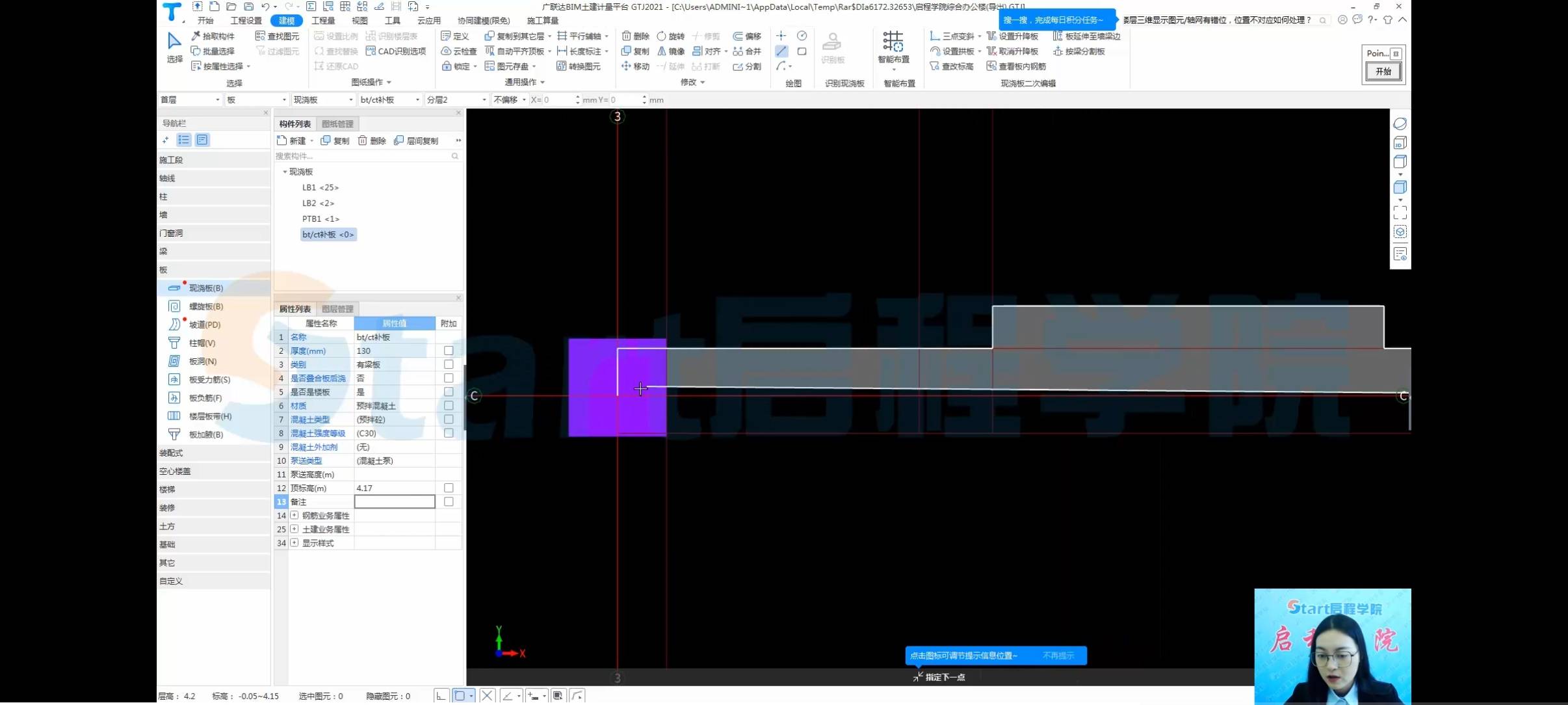
Task: Toggle the 类别 附加 checkbox
Action: [448, 364]
